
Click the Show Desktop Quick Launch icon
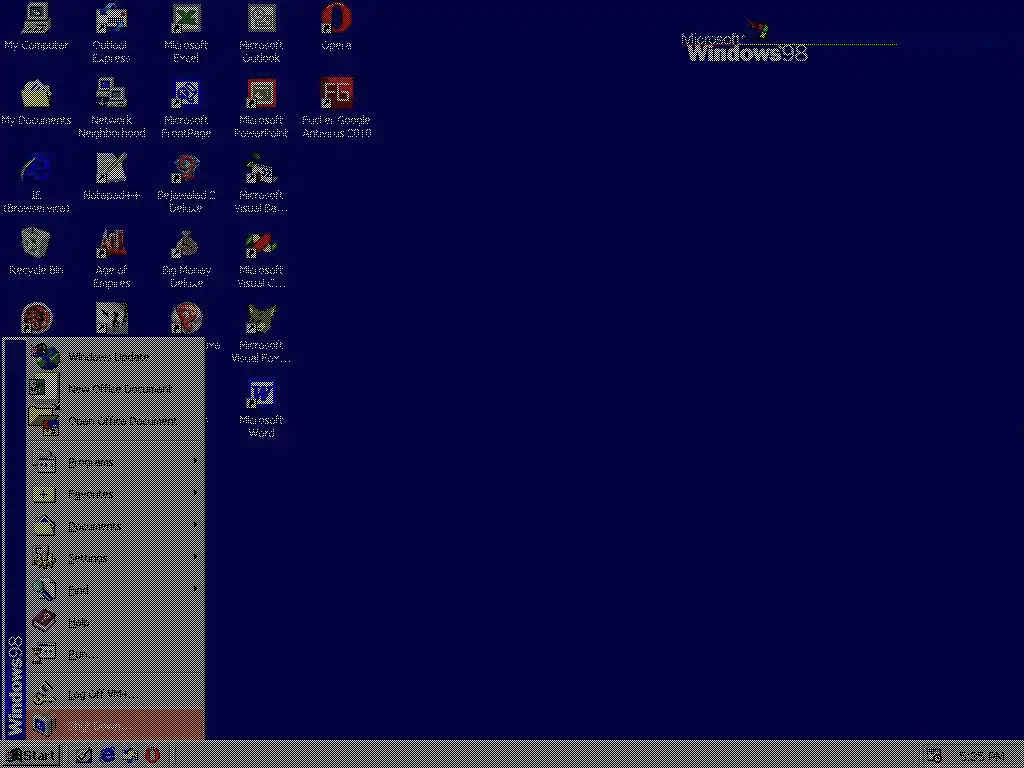(x=84, y=756)
